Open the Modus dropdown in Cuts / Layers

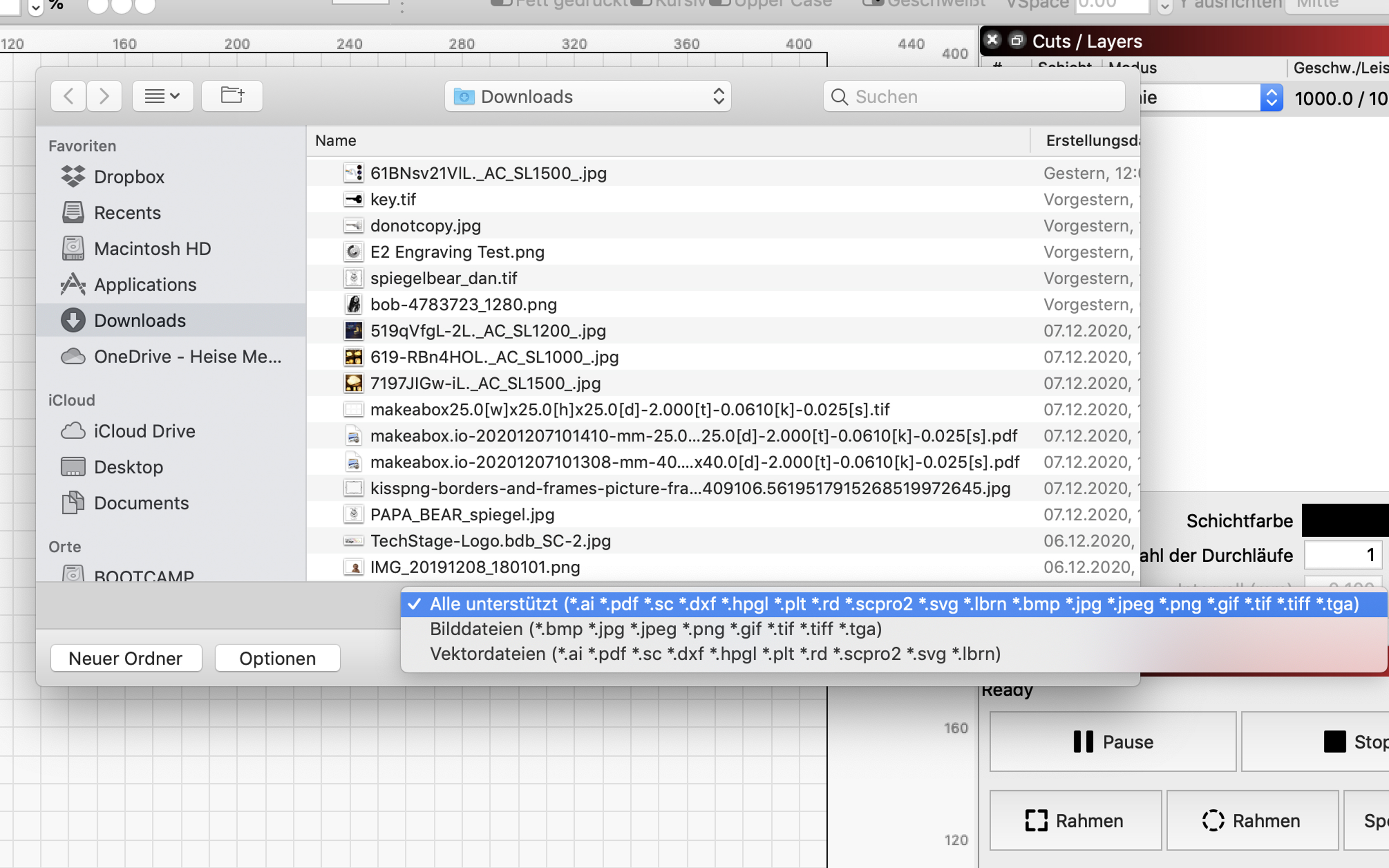[1270, 98]
